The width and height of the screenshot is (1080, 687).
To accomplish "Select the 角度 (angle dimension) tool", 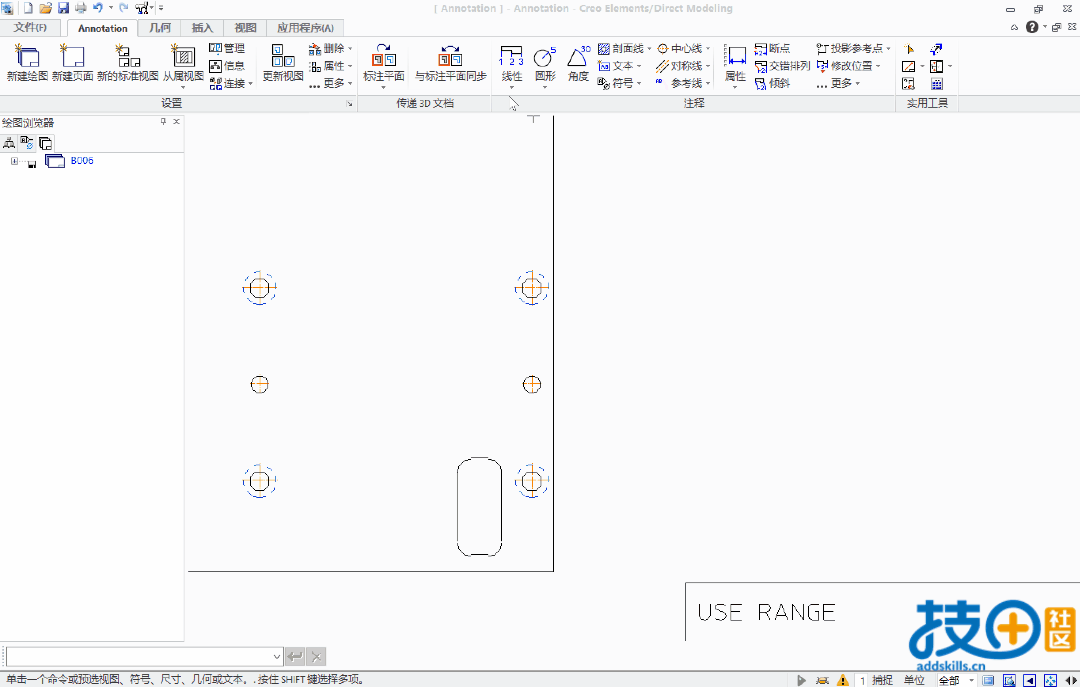I will pyautogui.click(x=578, y=63).
